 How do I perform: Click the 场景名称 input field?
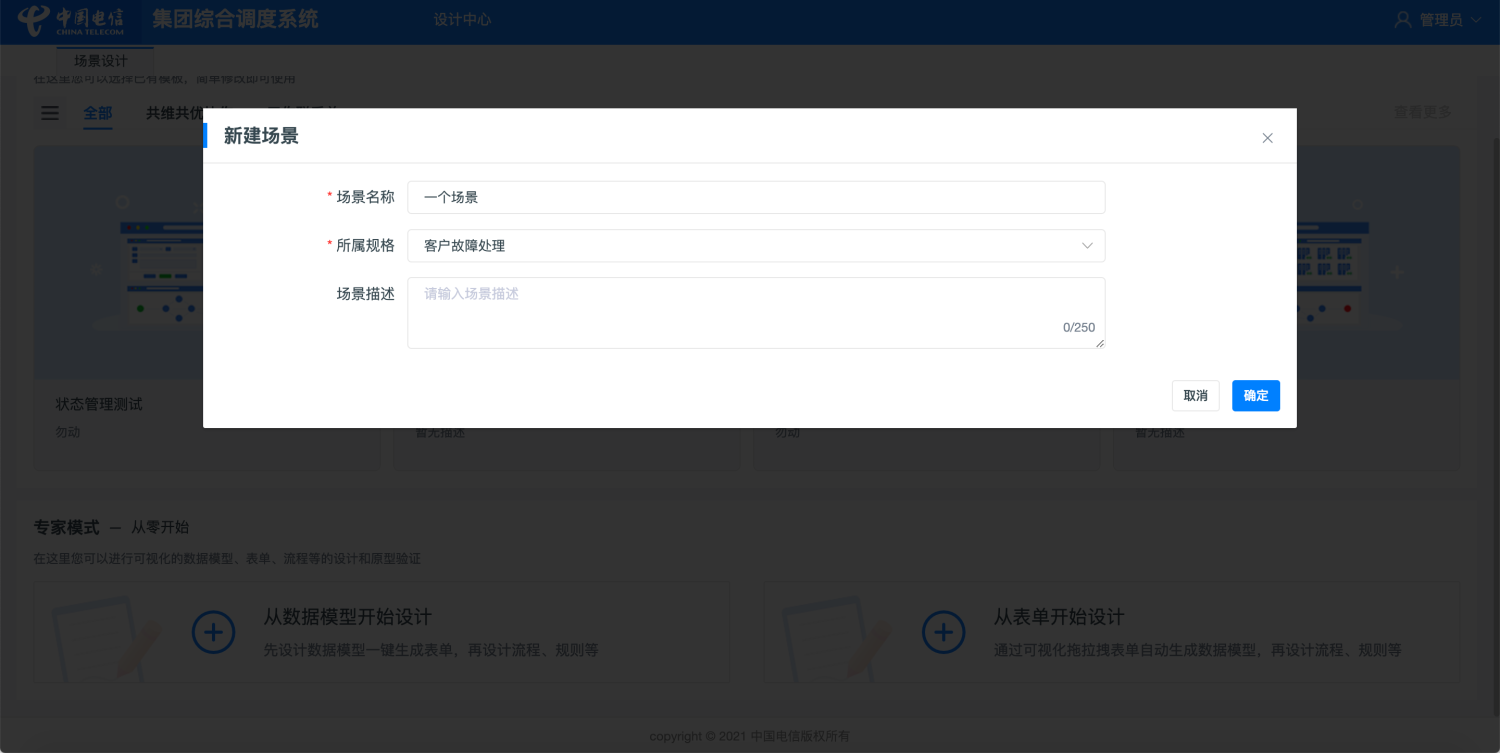[x=756, y=197]
